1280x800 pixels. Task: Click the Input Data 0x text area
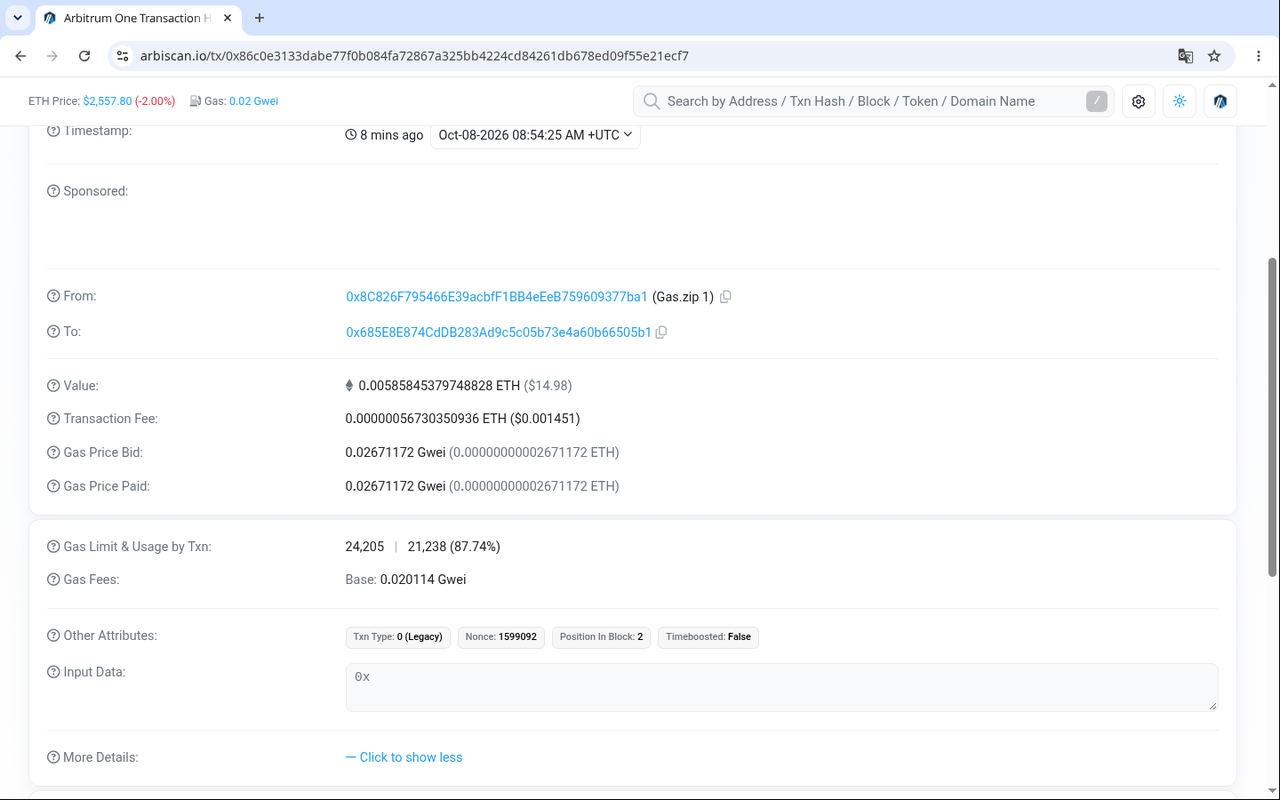tap(782, 688)
